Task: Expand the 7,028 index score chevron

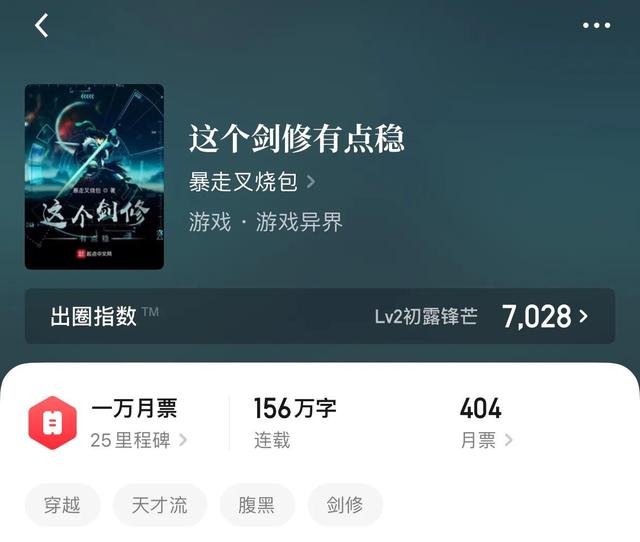Action: click(584, 316)
